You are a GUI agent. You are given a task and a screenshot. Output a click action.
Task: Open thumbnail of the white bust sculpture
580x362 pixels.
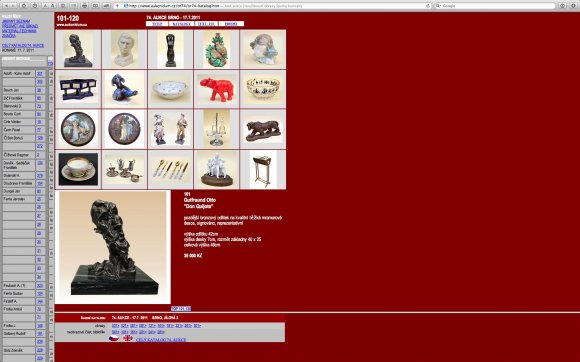click(x=124, y=49)
